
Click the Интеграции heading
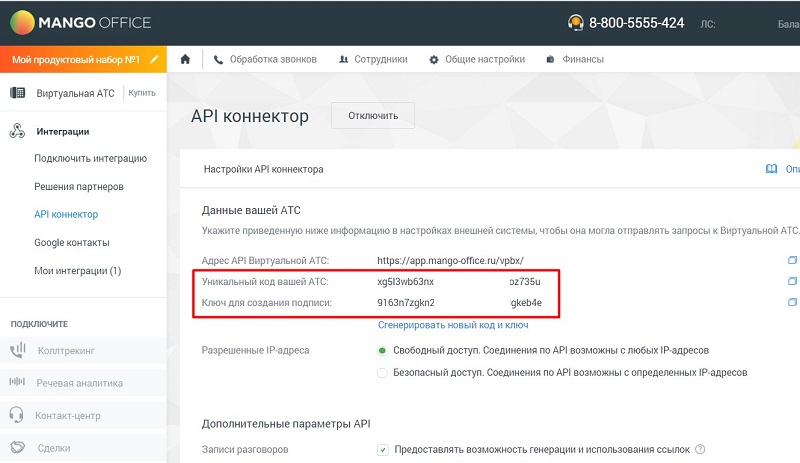63,131
